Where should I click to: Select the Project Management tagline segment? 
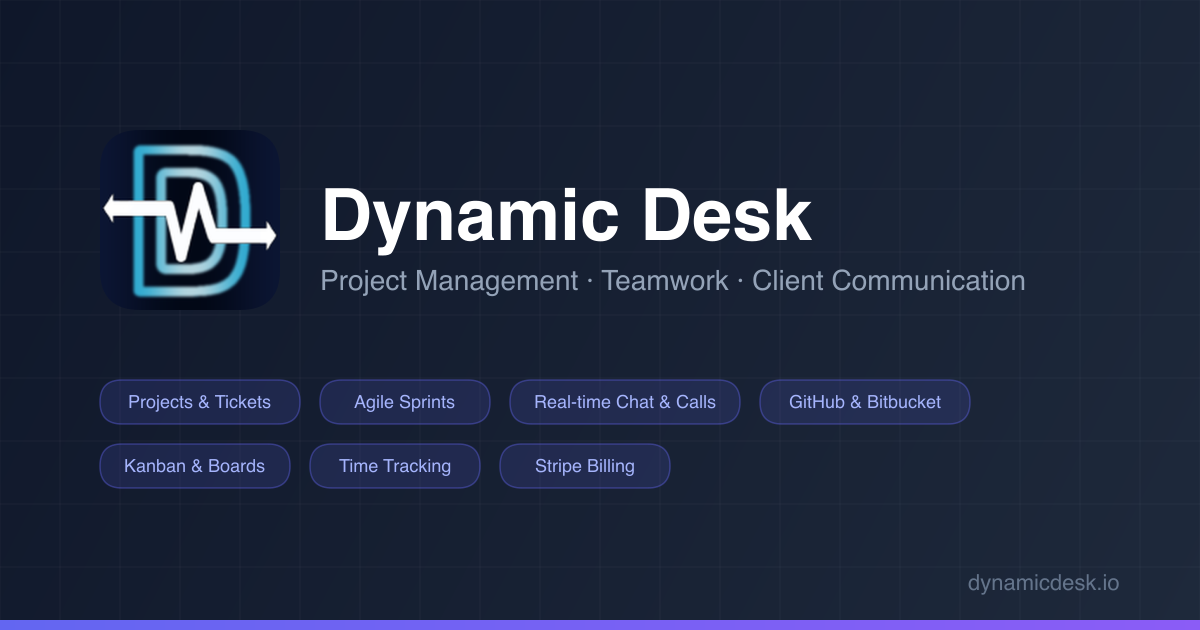(449, 281)
